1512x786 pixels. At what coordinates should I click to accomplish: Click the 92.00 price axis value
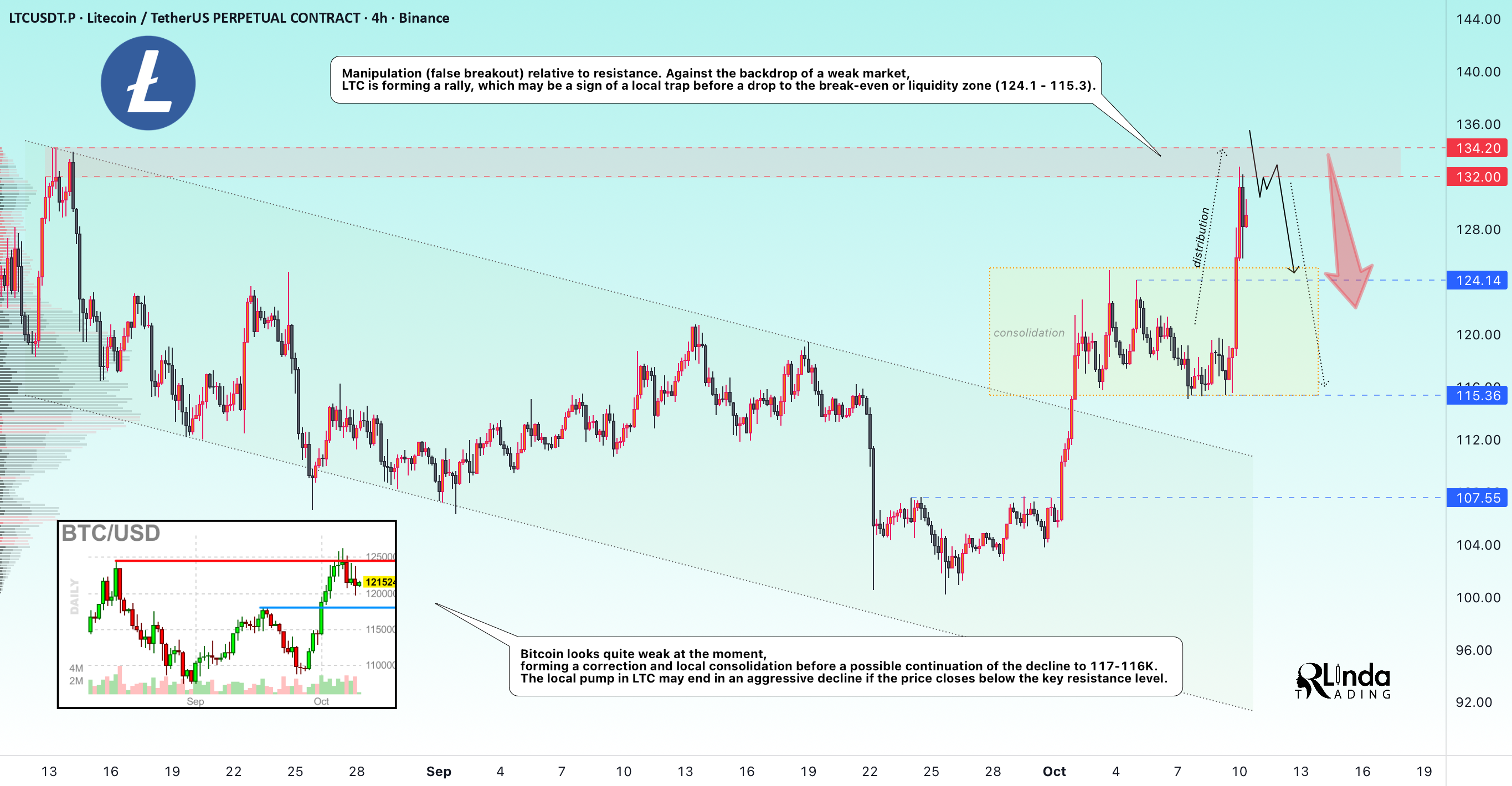click(x=1474, y=702)
